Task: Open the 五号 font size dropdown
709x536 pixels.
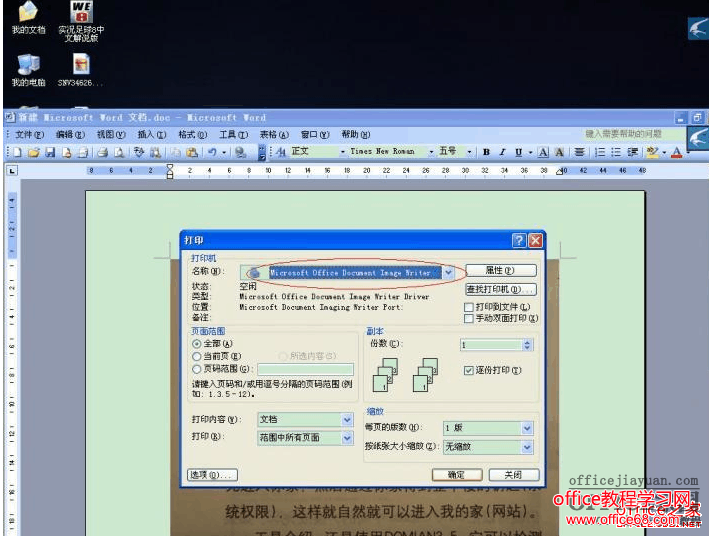Action: coord(469,152)
